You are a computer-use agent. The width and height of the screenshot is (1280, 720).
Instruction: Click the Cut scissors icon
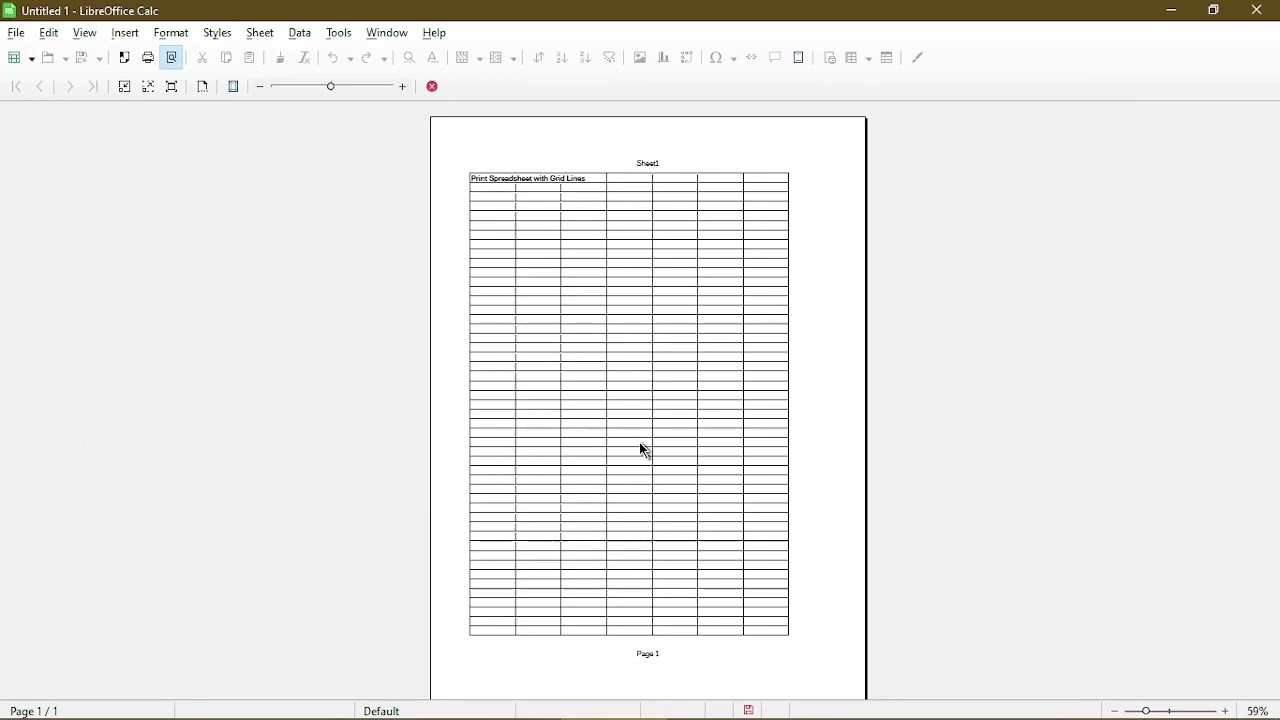pyautogui.click(x=203, y=58)
